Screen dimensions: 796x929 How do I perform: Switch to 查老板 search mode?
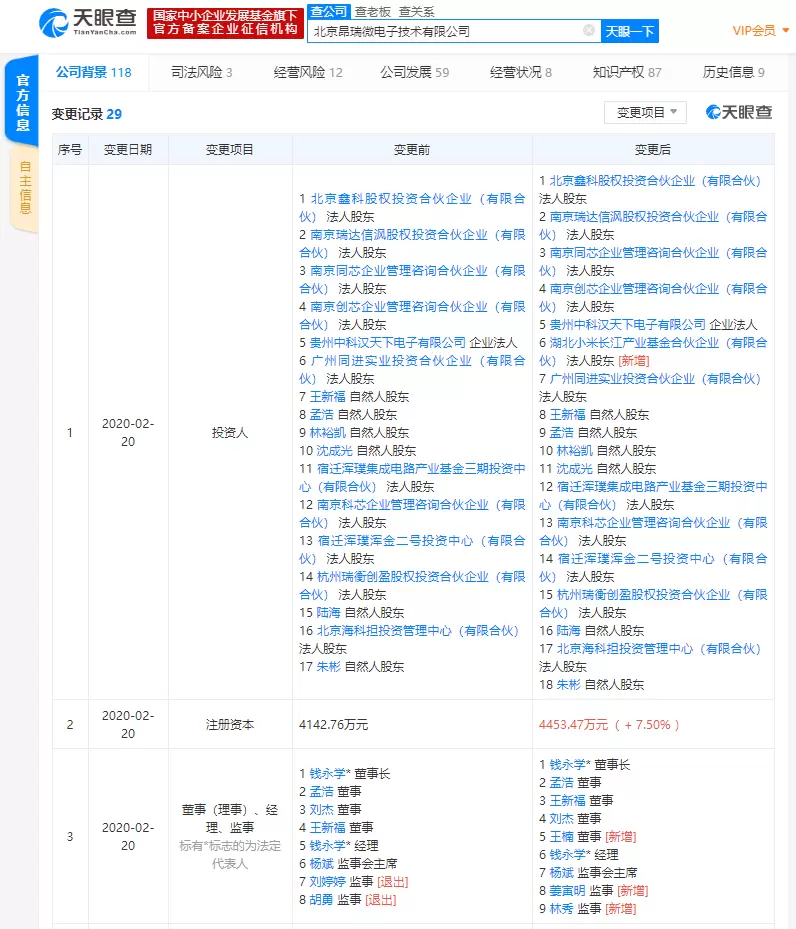pyautogui.click(x=375, y=12)
